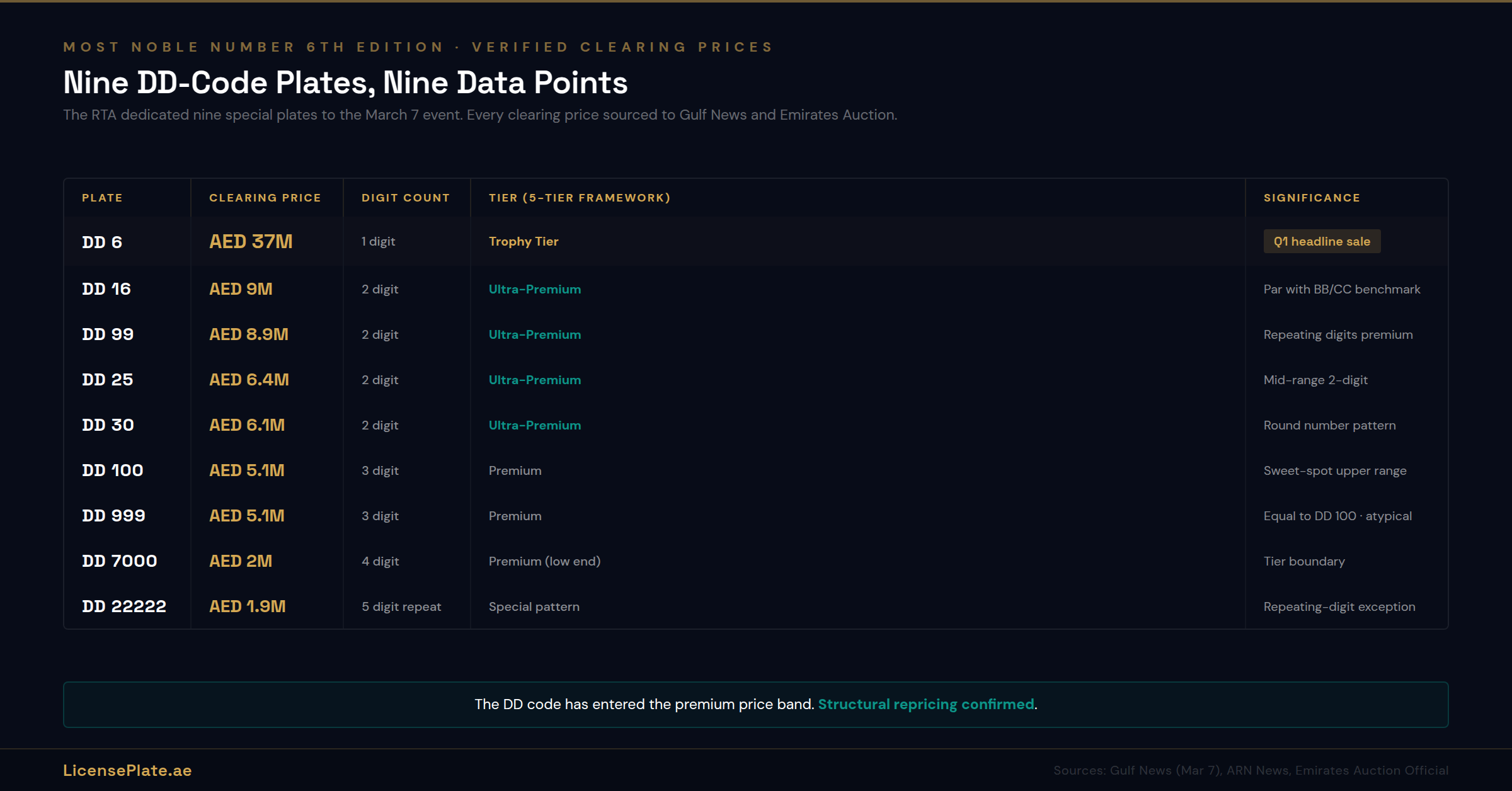Select the DD 999 plate cell
Screen dimensions: 1512x791
(113, 516)
